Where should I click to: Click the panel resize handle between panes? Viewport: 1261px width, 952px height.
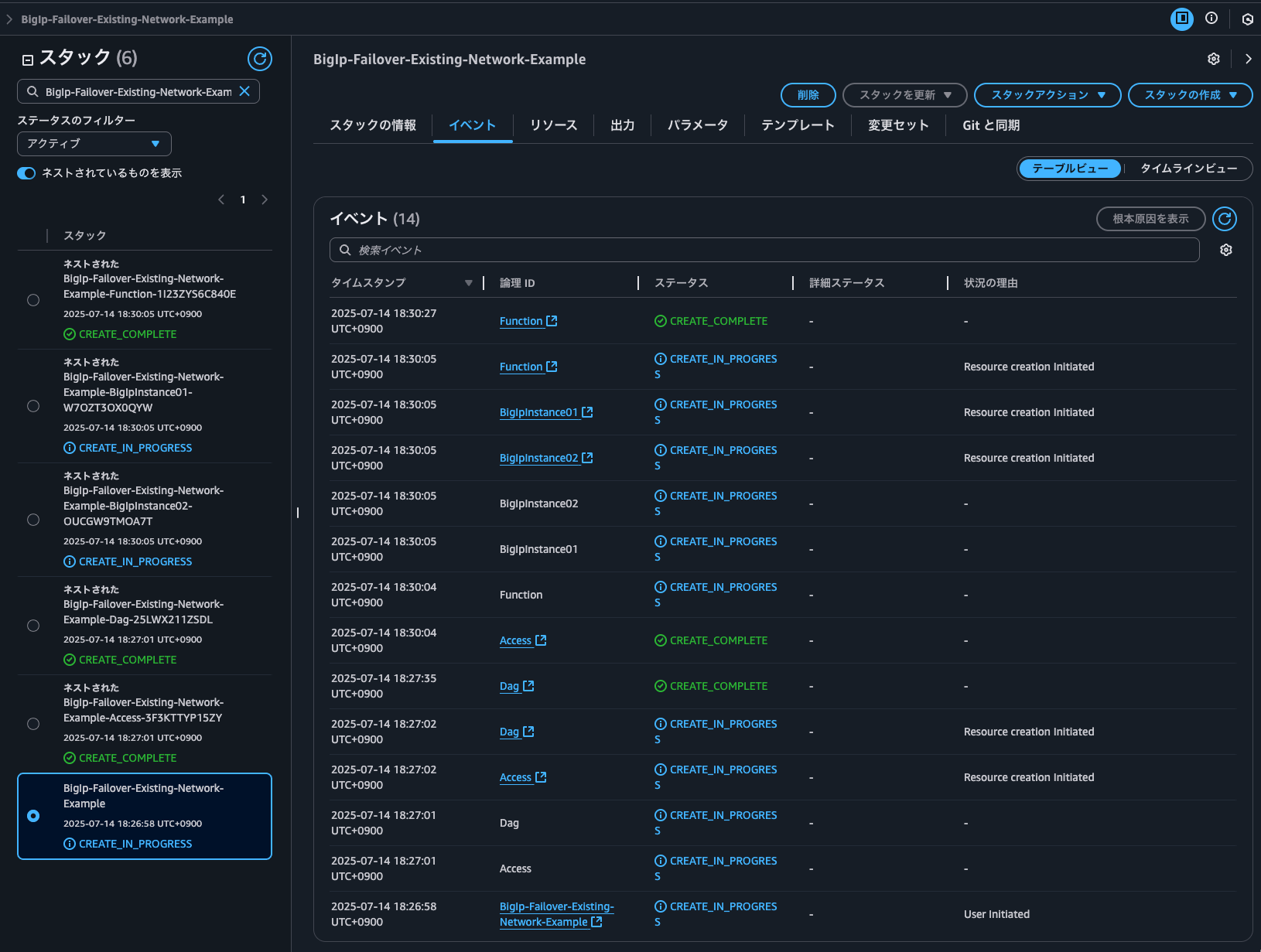298,513
